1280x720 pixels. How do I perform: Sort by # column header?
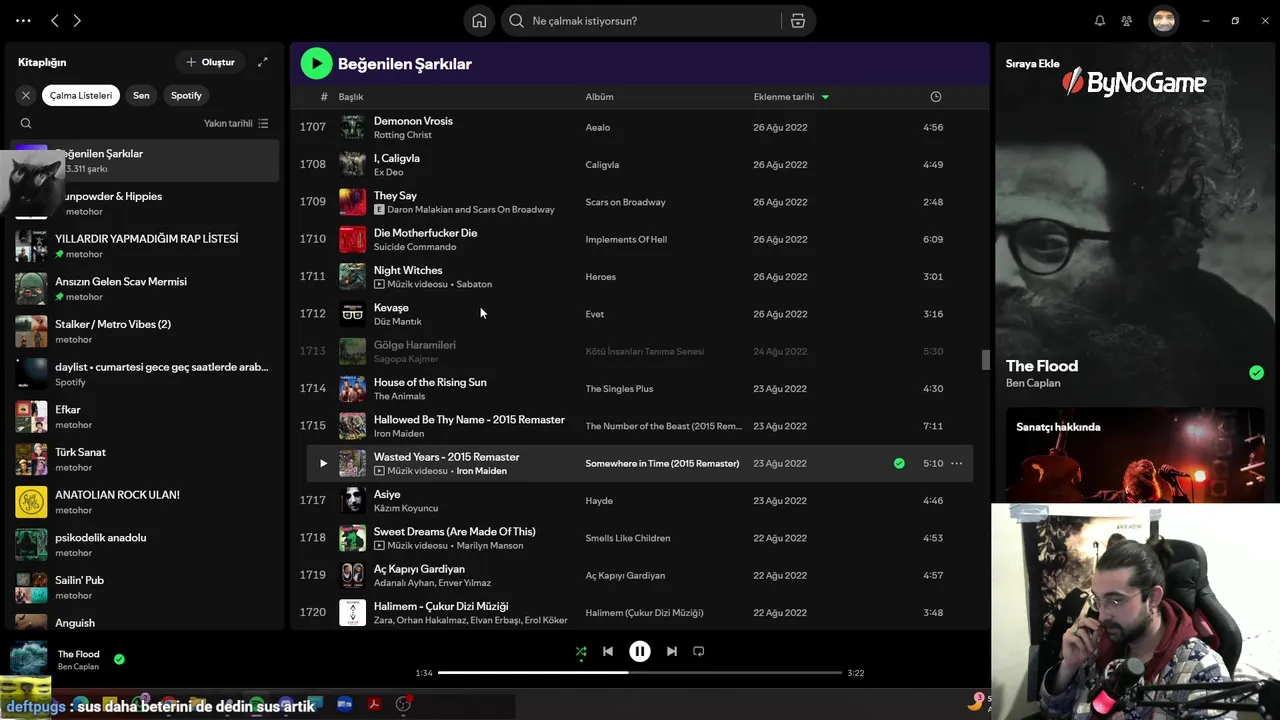pos(324,97)
